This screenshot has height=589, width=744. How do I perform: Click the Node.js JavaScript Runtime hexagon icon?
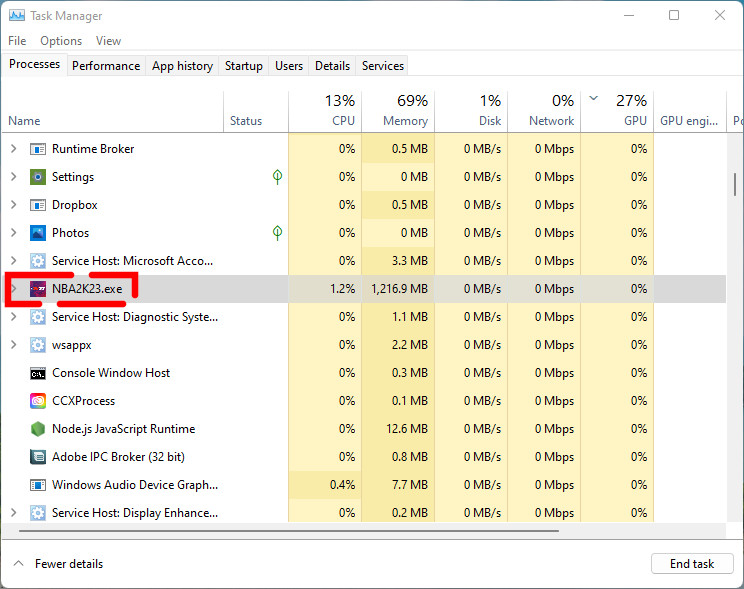[38, 429]
